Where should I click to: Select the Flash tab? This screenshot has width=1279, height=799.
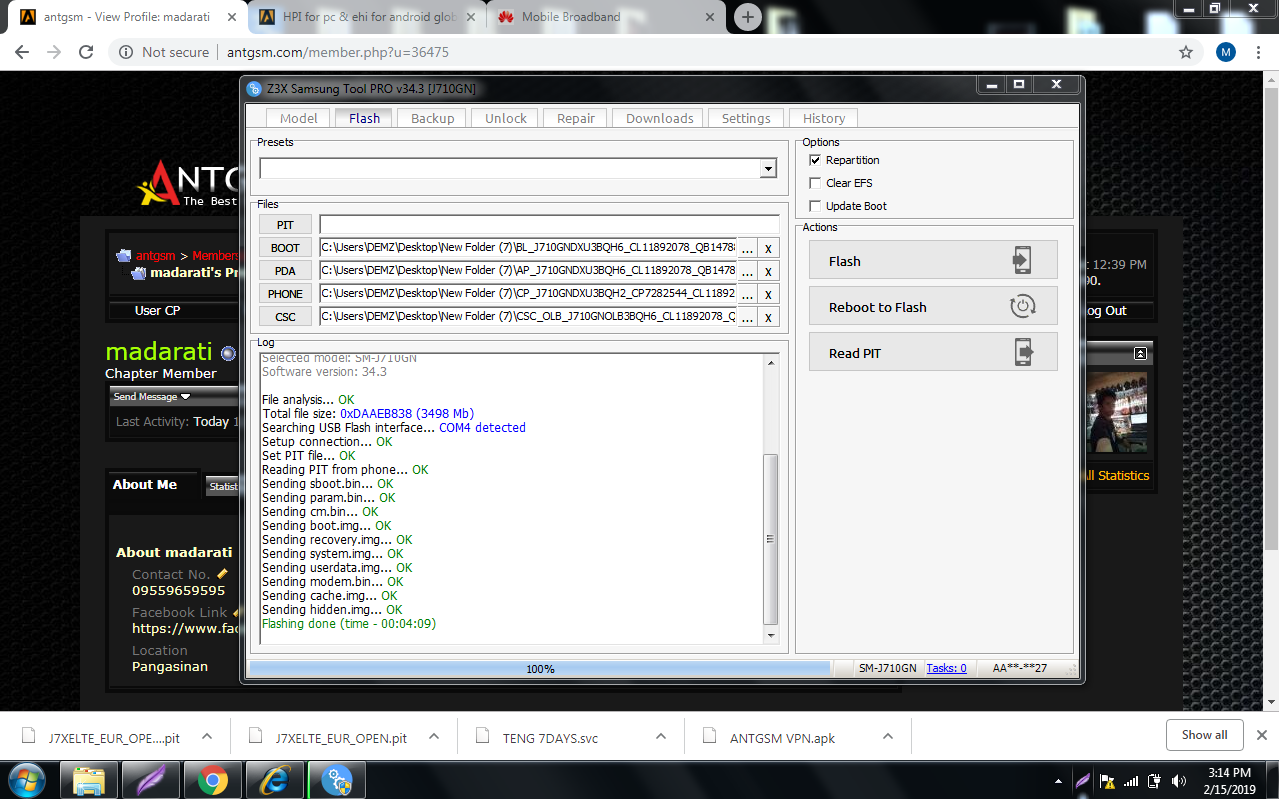pyautogui.click(x=364, y=118)
